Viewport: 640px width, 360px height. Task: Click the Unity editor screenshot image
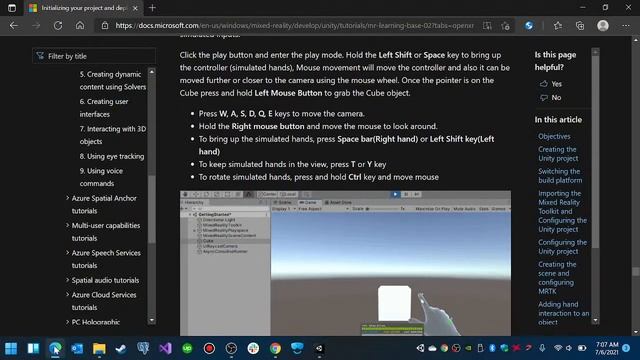[345, 263]
